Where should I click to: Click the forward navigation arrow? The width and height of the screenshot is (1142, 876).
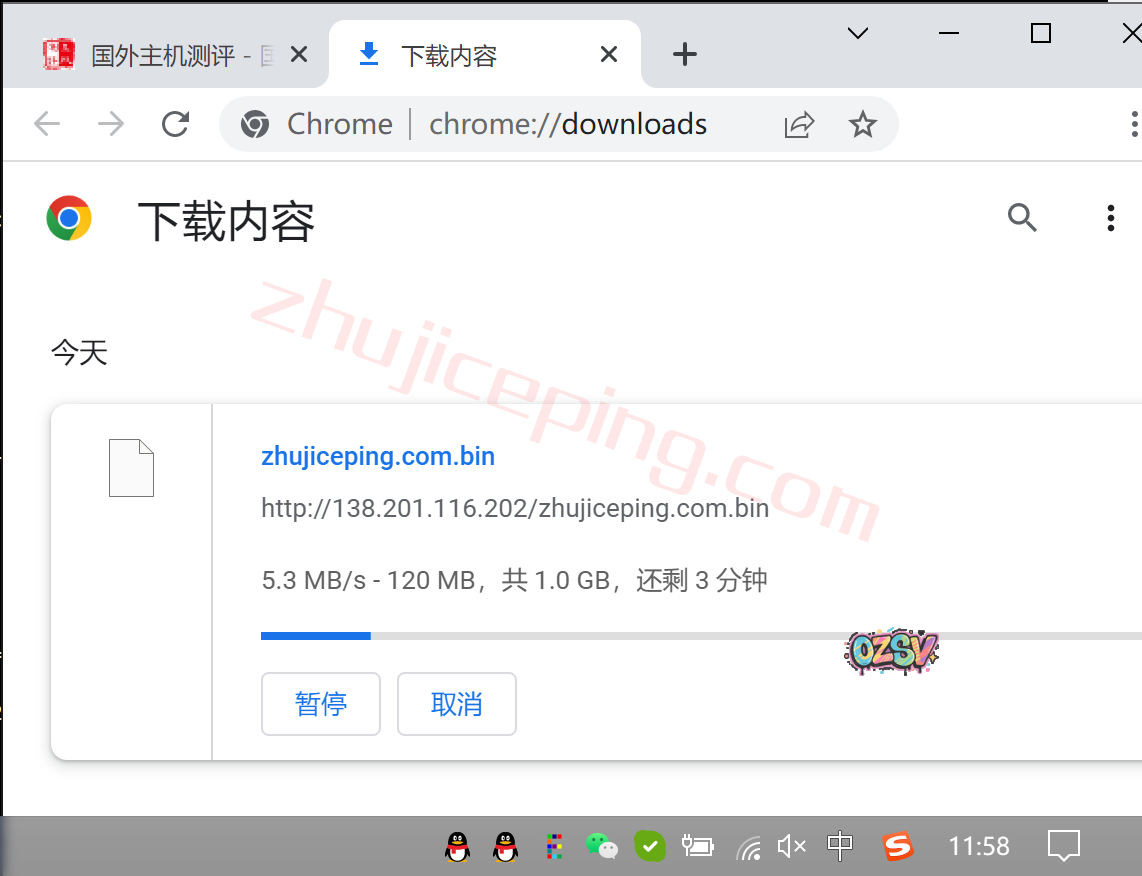pyautogui.click(x=111, y=124)
